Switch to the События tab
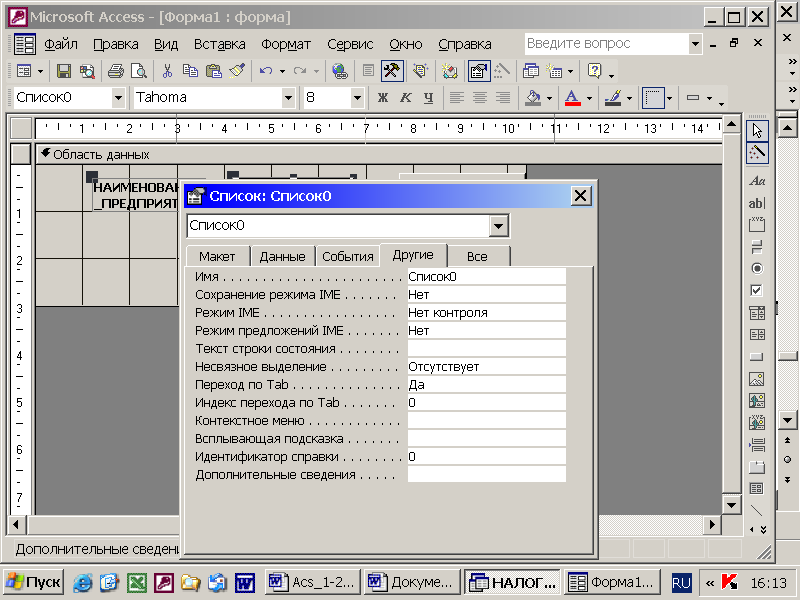 [348, 257]
